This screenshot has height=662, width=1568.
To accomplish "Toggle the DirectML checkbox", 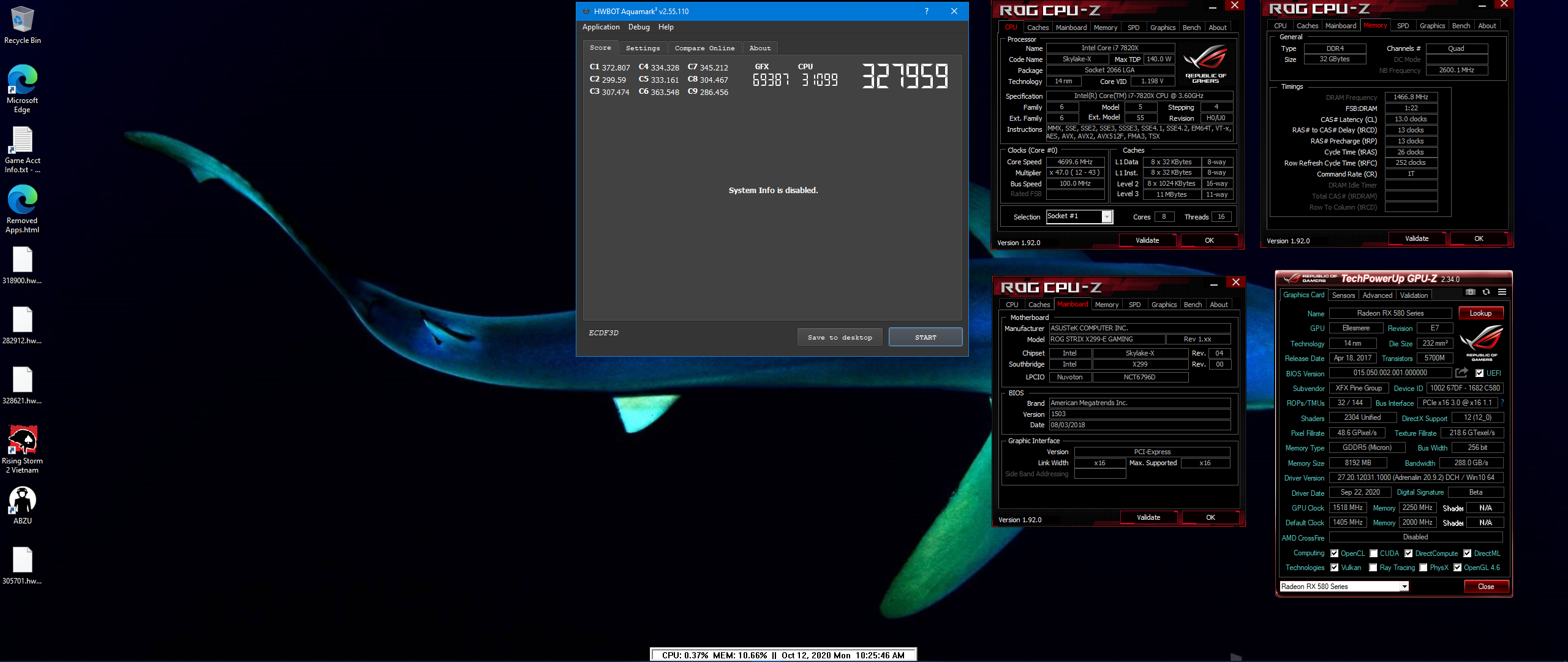I will tap(1467, 553).
